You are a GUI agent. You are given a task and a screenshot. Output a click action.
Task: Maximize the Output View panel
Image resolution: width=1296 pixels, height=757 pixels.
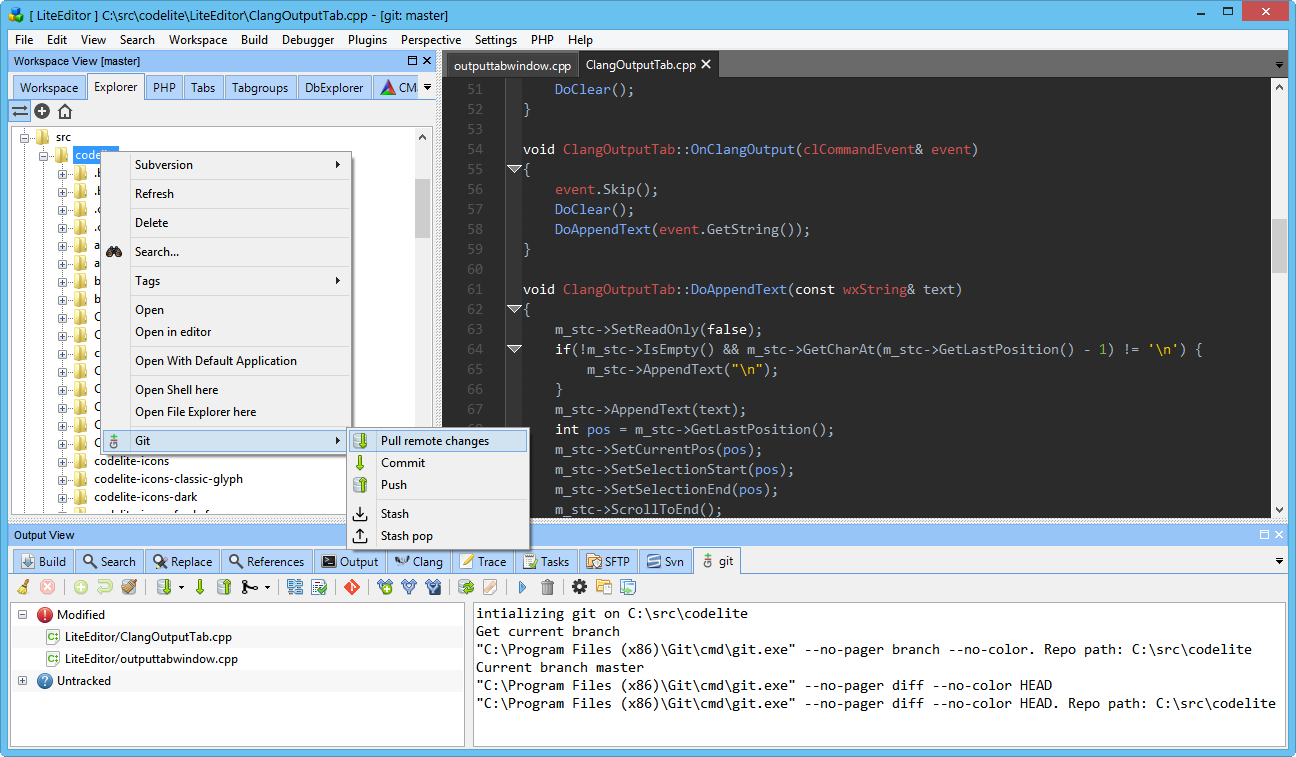[1264, 535]
